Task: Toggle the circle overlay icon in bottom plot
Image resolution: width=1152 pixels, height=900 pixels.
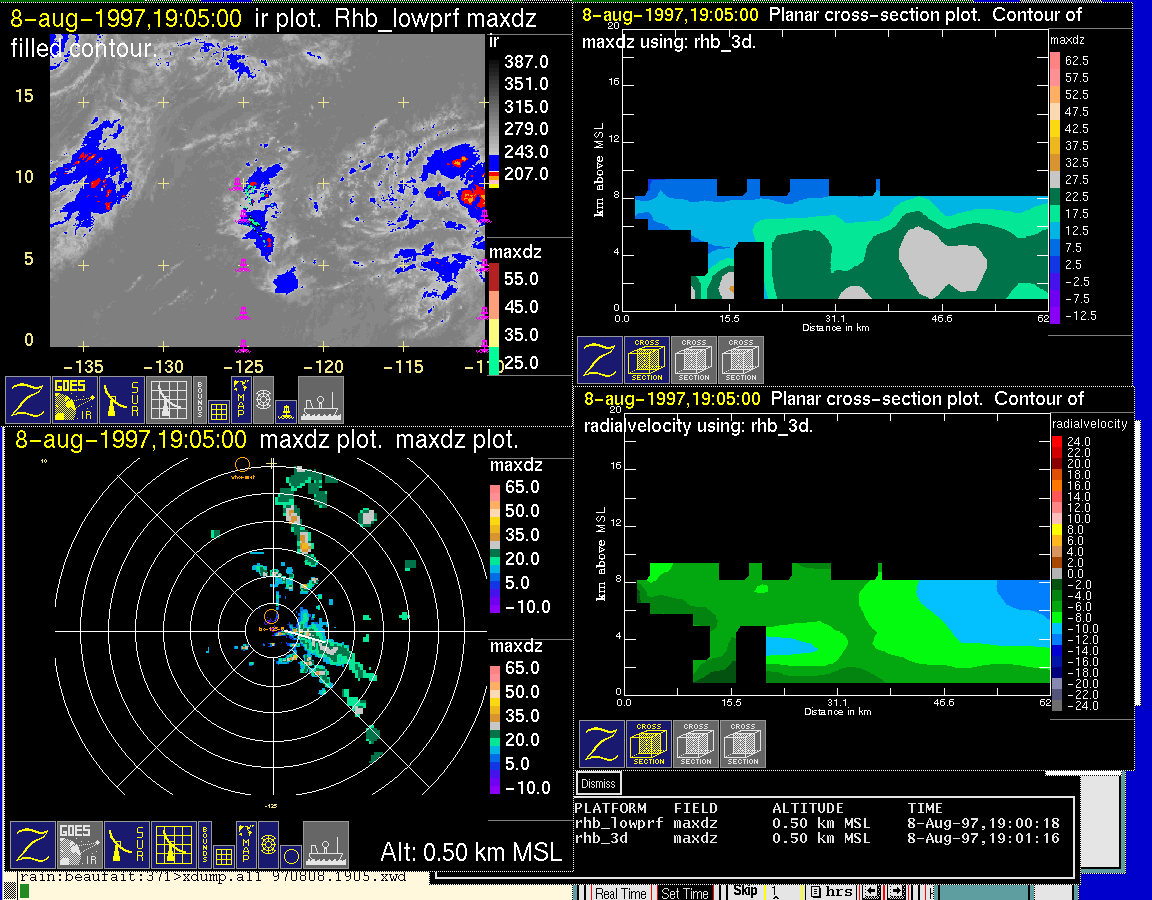Action: tap(290, 856)
